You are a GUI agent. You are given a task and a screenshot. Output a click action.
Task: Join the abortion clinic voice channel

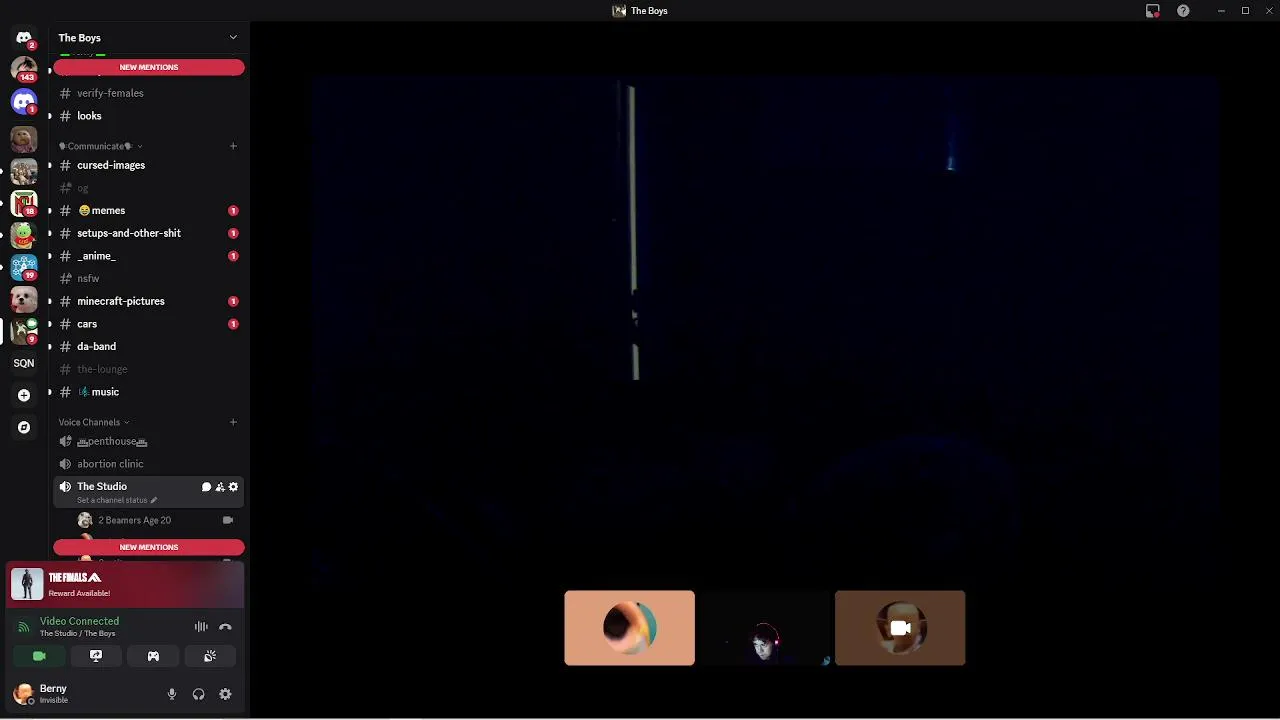pyautogui.click(x=149, y=464)
